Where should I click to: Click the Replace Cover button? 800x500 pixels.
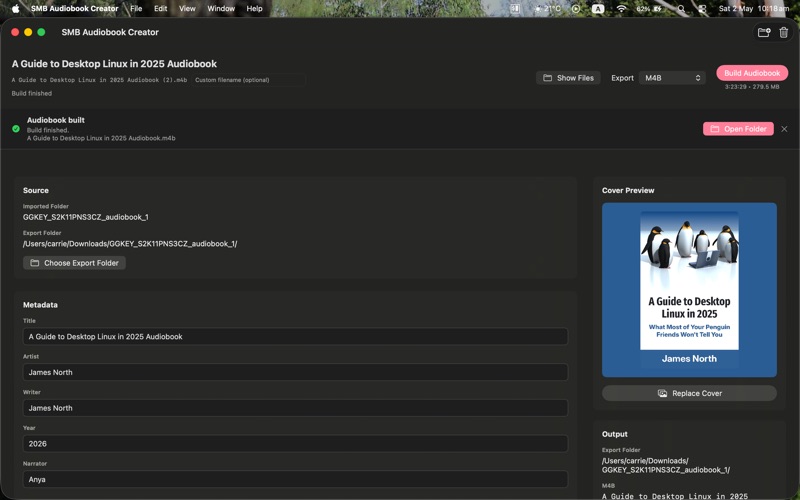[x=689, y=393]
